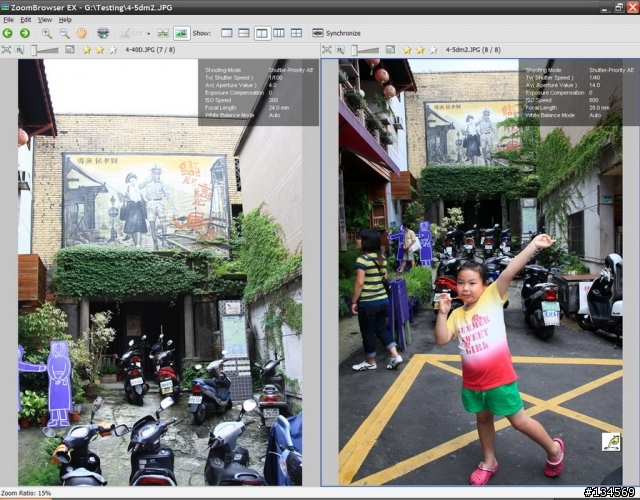This screenshot has width=640, height=500.
Task: Click the Synchronize button
Action: click(x=336, y=33)
